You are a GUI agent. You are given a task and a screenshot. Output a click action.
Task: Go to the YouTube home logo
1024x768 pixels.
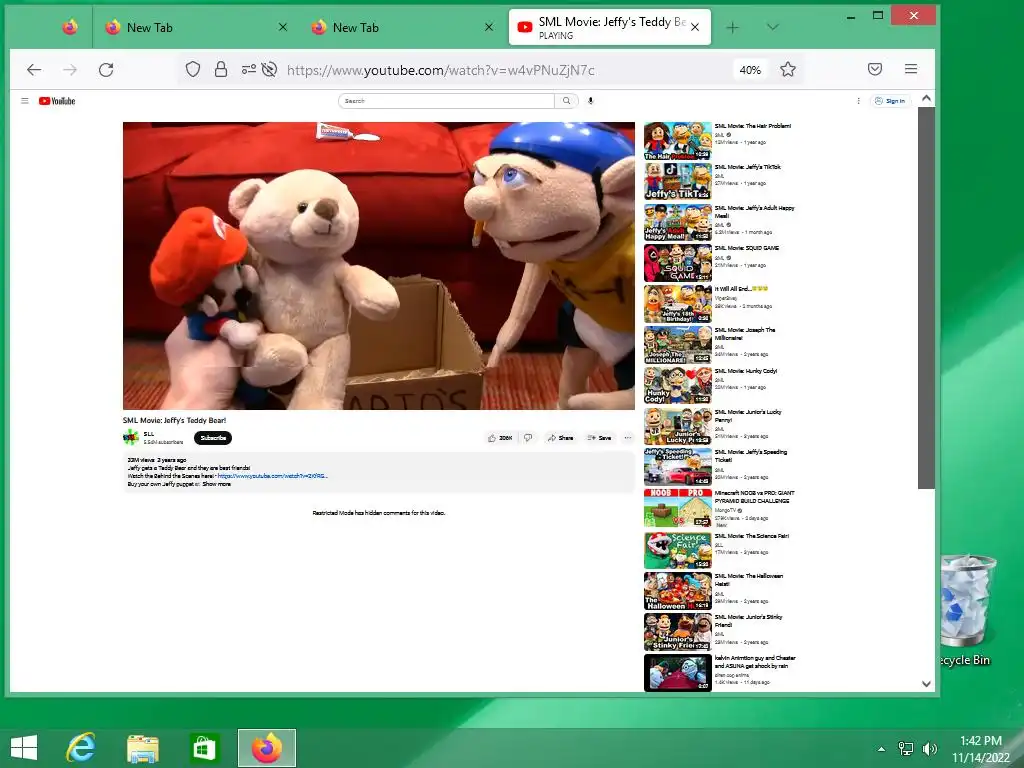[57, 101]
